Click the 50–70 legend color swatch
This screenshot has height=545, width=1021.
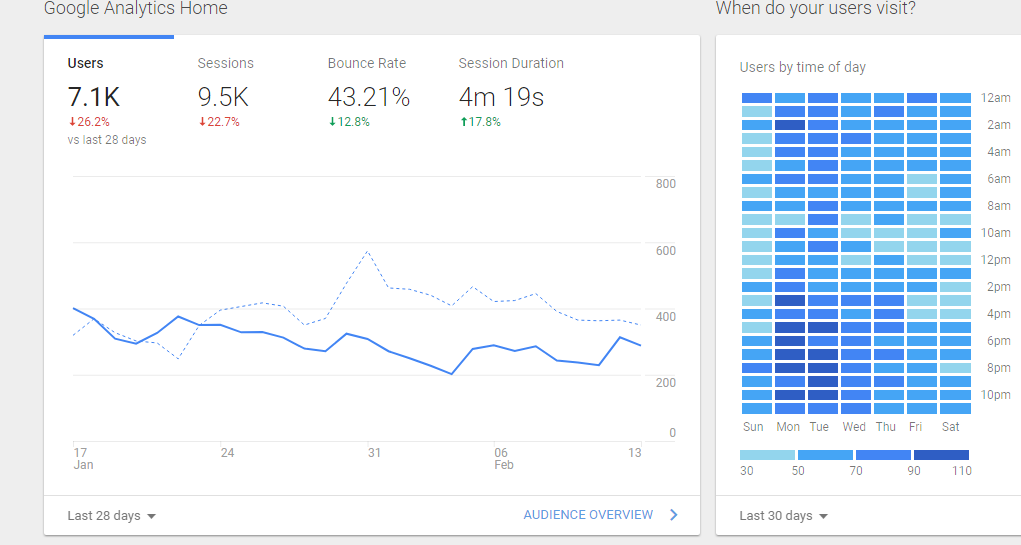825,455
